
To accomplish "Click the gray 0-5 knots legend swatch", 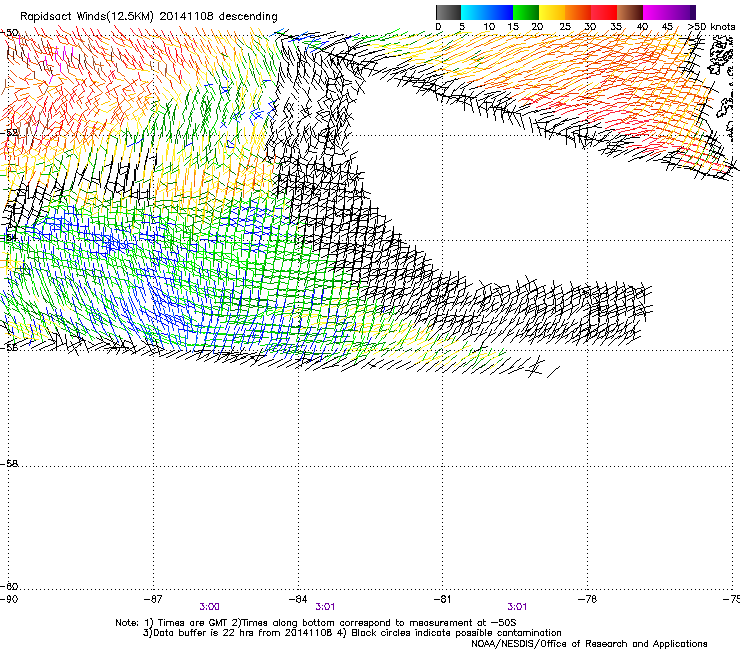I will pos(448,12).
